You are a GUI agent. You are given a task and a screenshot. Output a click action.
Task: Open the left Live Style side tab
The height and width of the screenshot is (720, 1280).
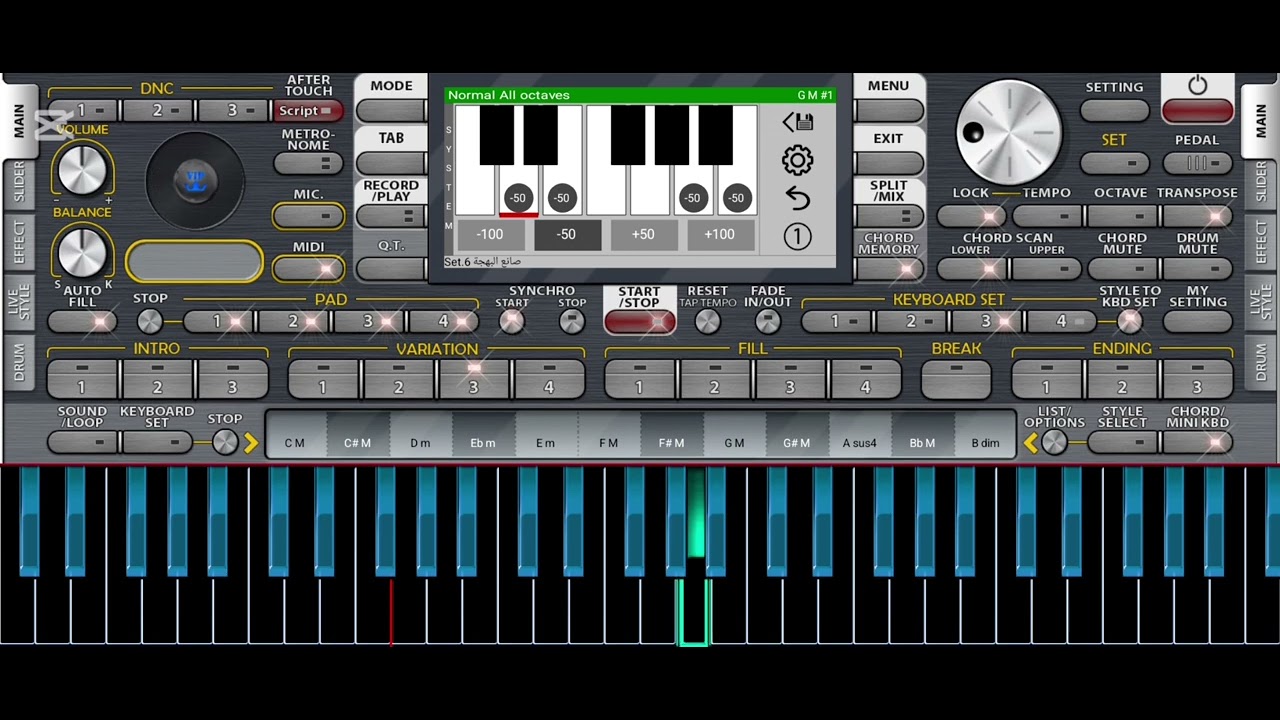19,302
